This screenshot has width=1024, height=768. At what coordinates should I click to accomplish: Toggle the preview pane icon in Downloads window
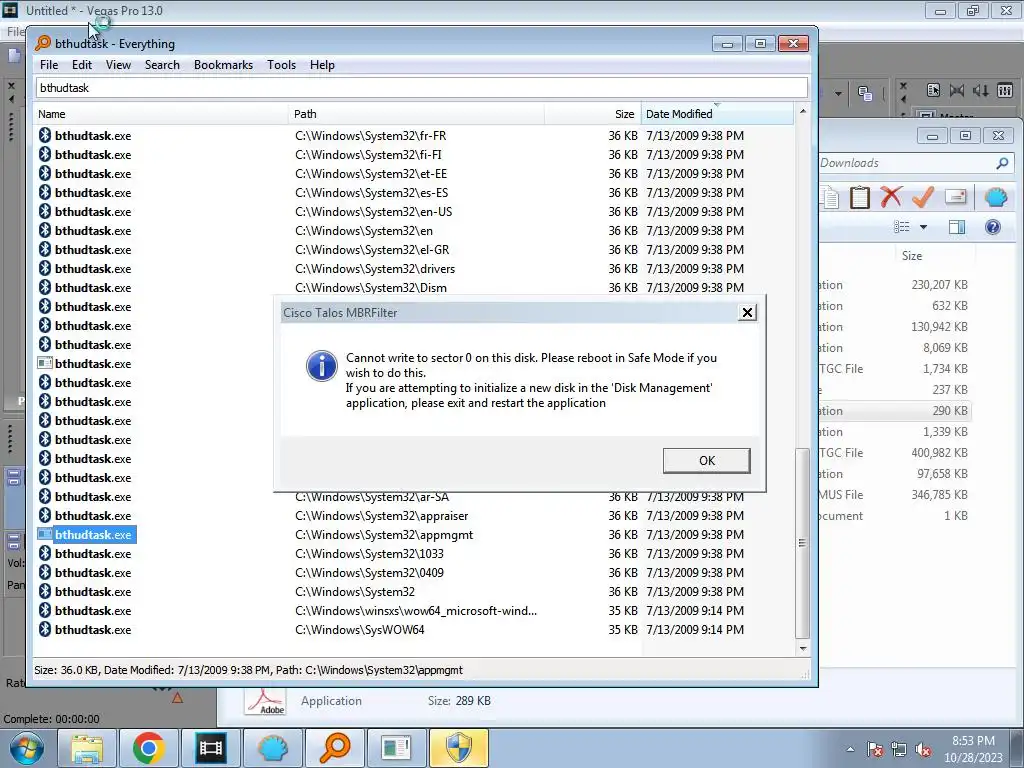click(957, 227)
